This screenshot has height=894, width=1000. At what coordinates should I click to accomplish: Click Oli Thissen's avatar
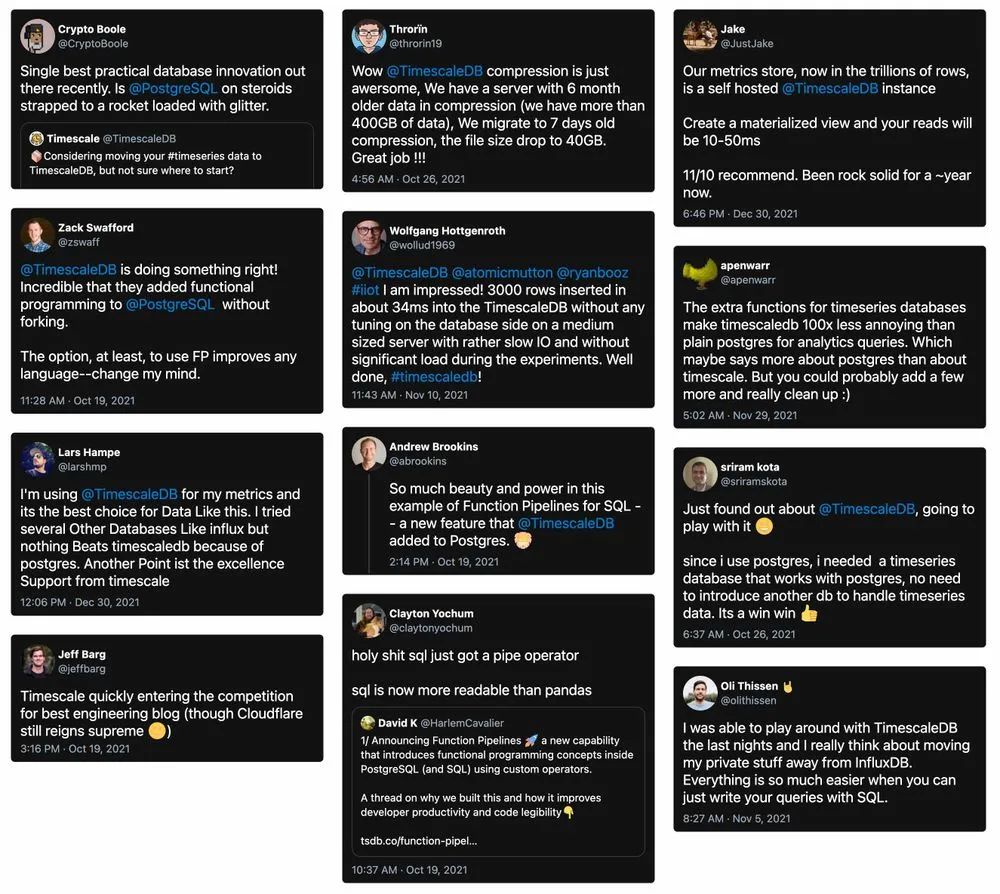[x=700, y=693]
